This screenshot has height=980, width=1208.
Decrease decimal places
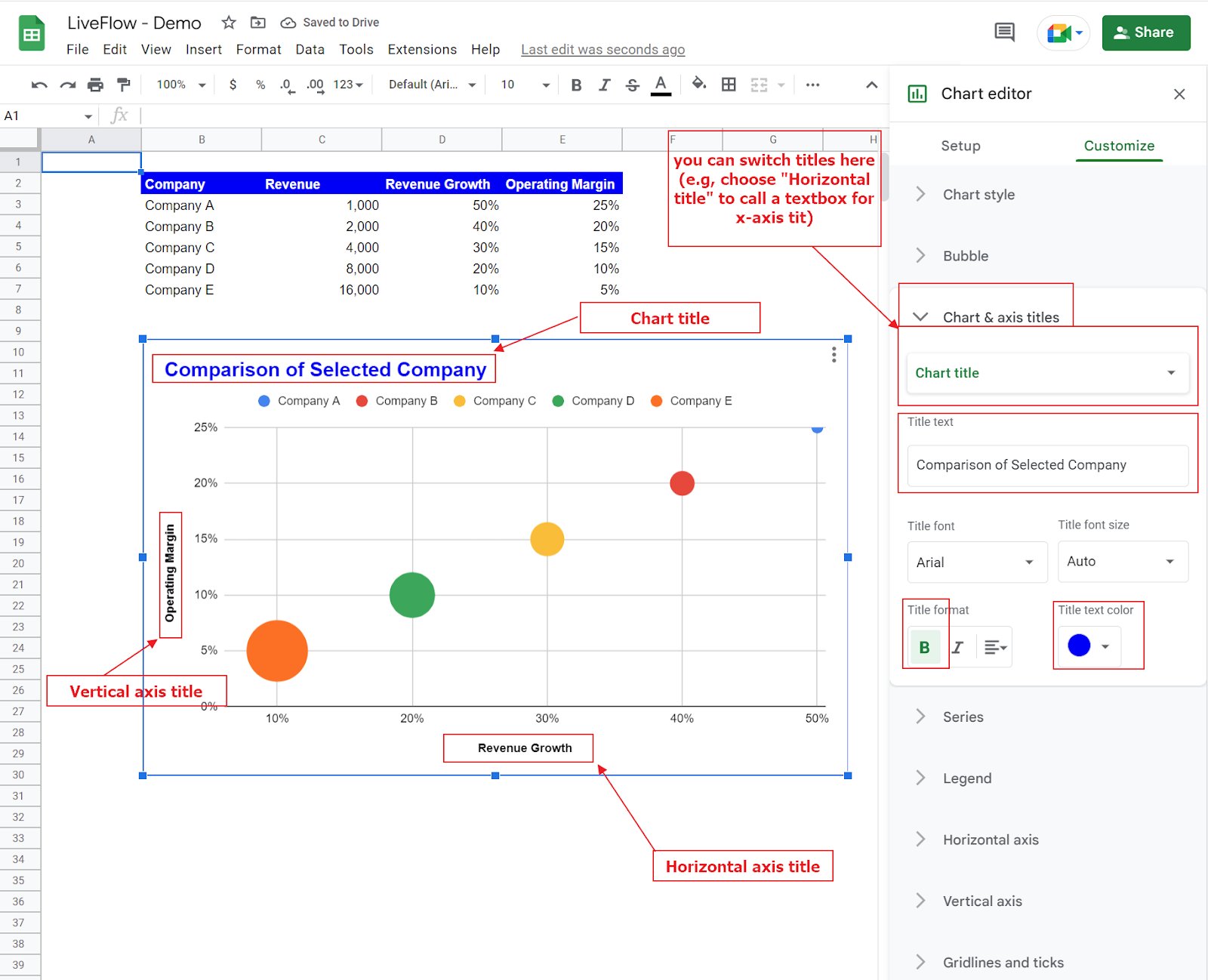coord(286,85)
